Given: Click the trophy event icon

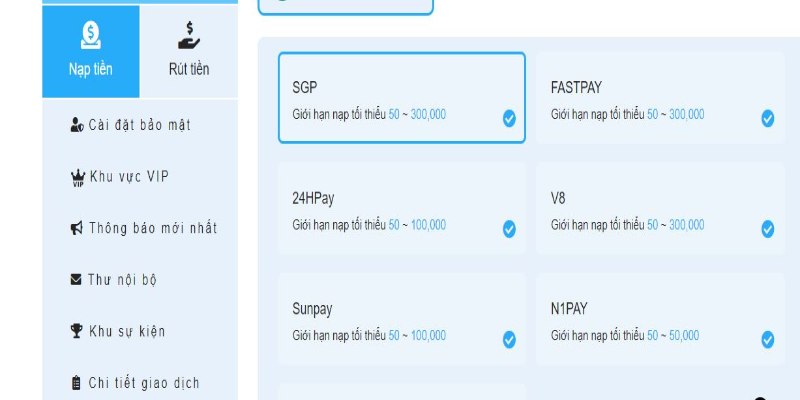Looking at the screenshot, I should coord(77,331).
